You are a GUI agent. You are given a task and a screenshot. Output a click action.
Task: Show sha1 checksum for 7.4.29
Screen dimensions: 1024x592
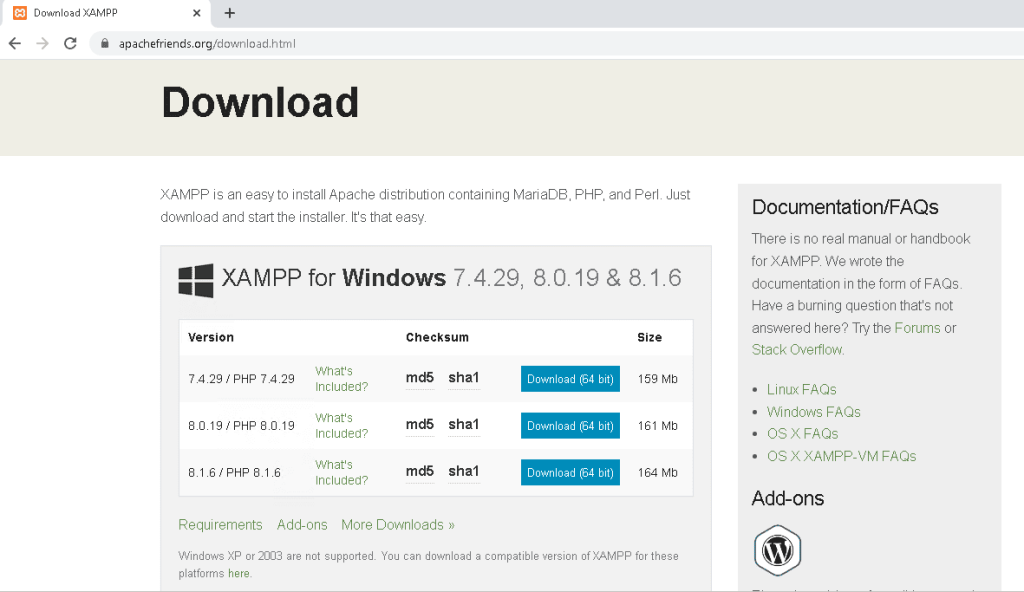[464, 378]
